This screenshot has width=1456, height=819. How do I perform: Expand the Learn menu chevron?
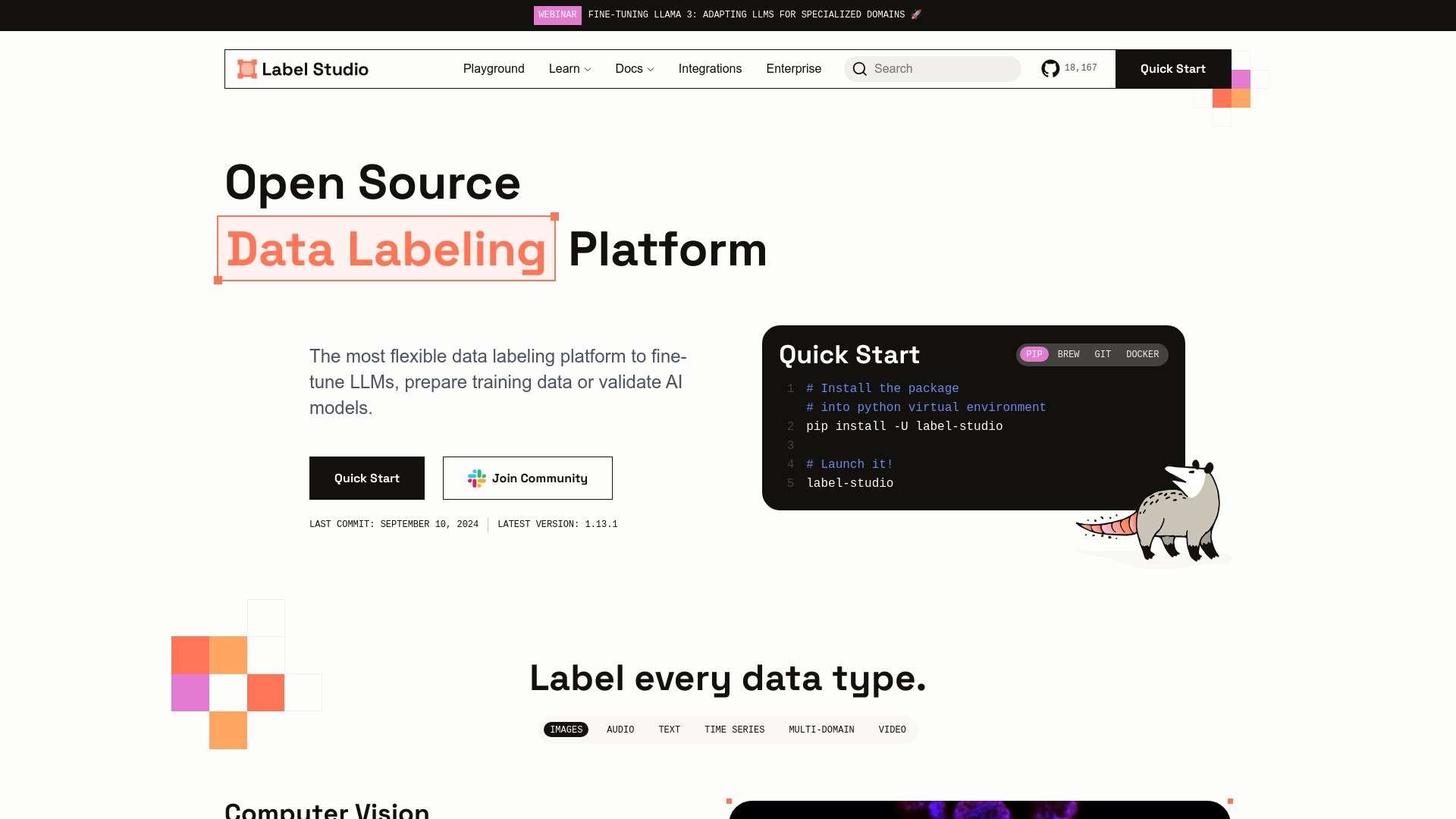click(588, 70)
